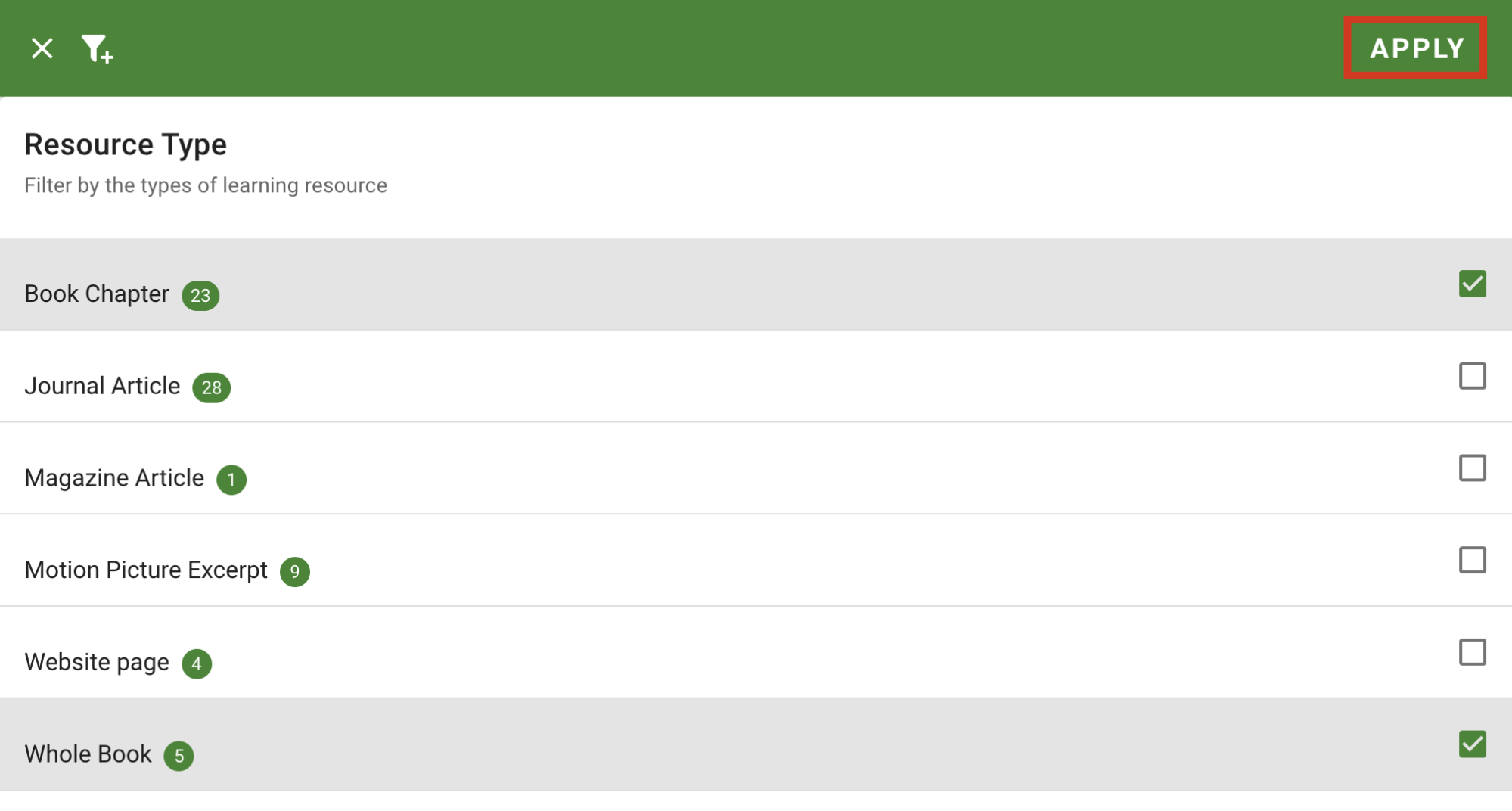Click the add filter funnel icon
This screenshot has height=811, width=1512.
[96, 49]
